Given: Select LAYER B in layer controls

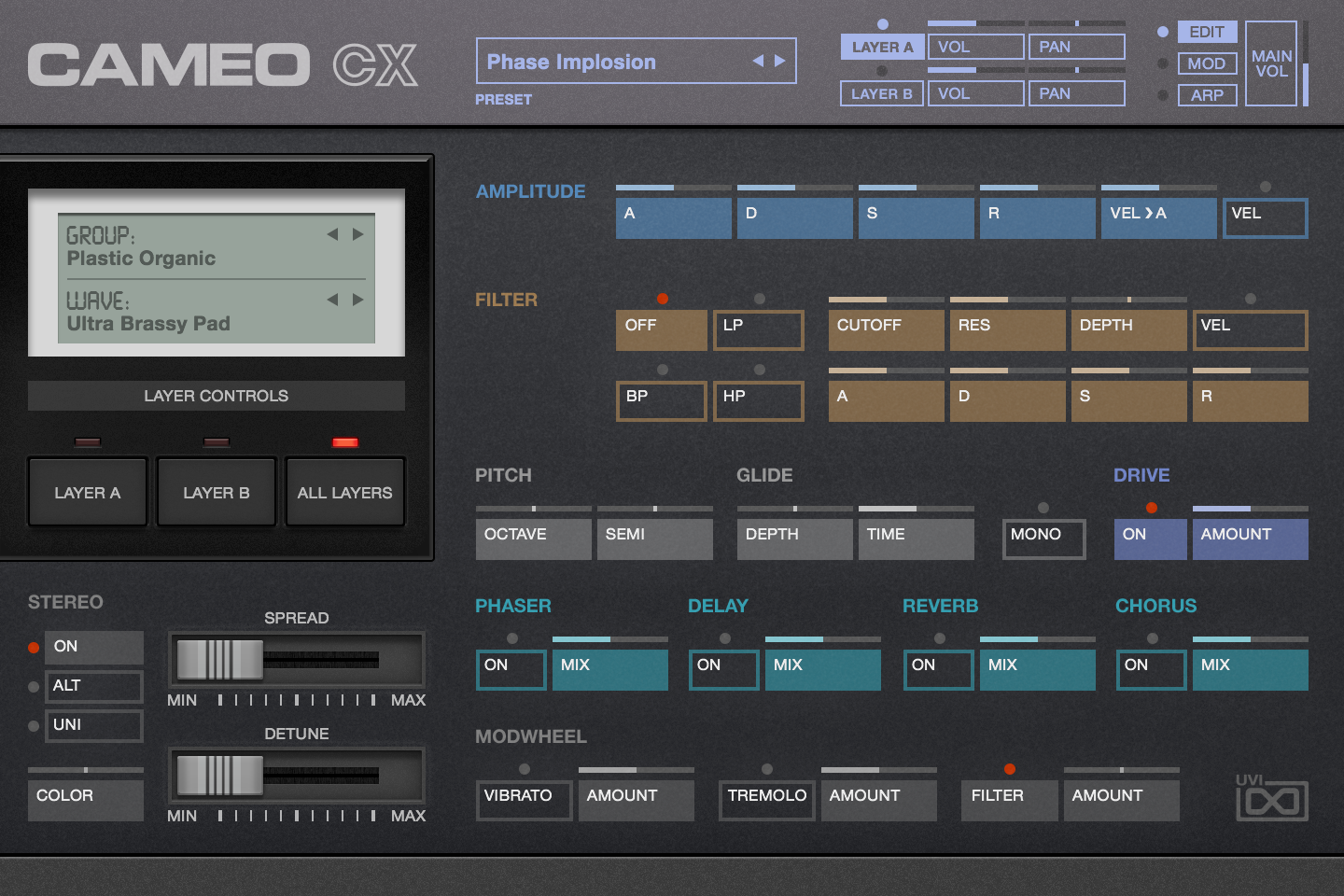Looking at the screenshot, I should click(216, 492).
